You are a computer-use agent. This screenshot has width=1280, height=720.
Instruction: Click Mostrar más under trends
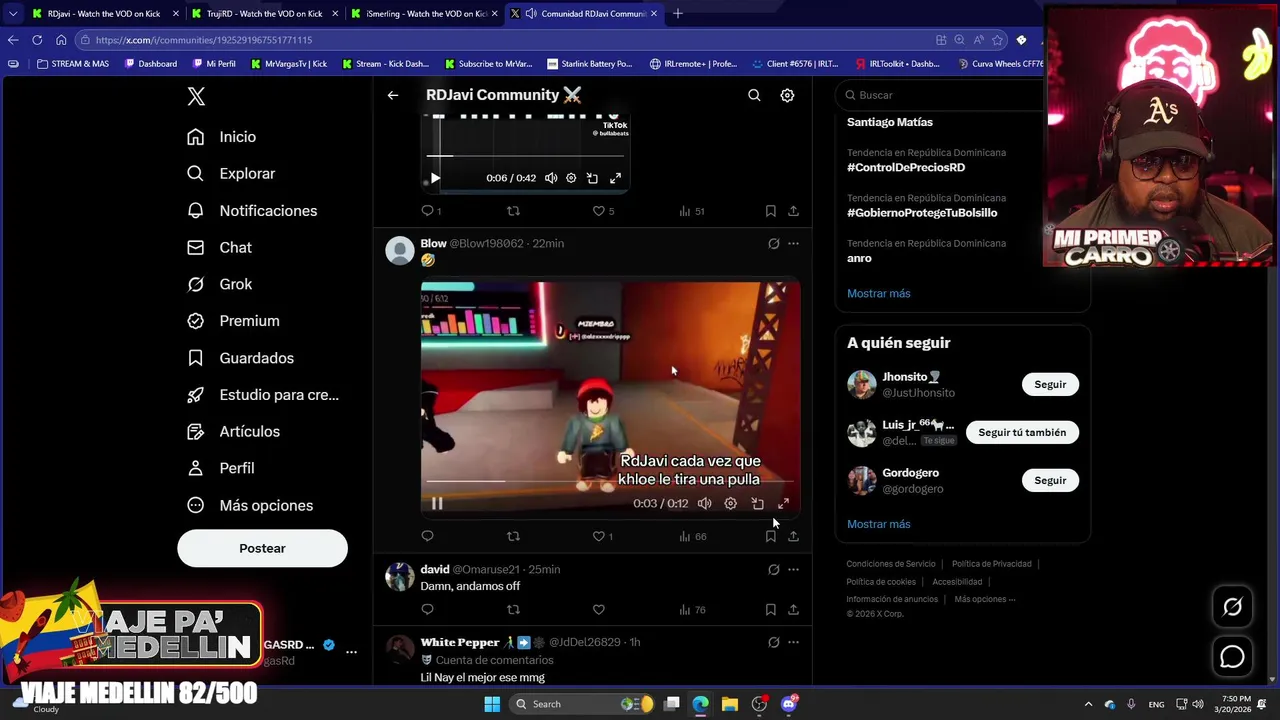tap(879, 293)
